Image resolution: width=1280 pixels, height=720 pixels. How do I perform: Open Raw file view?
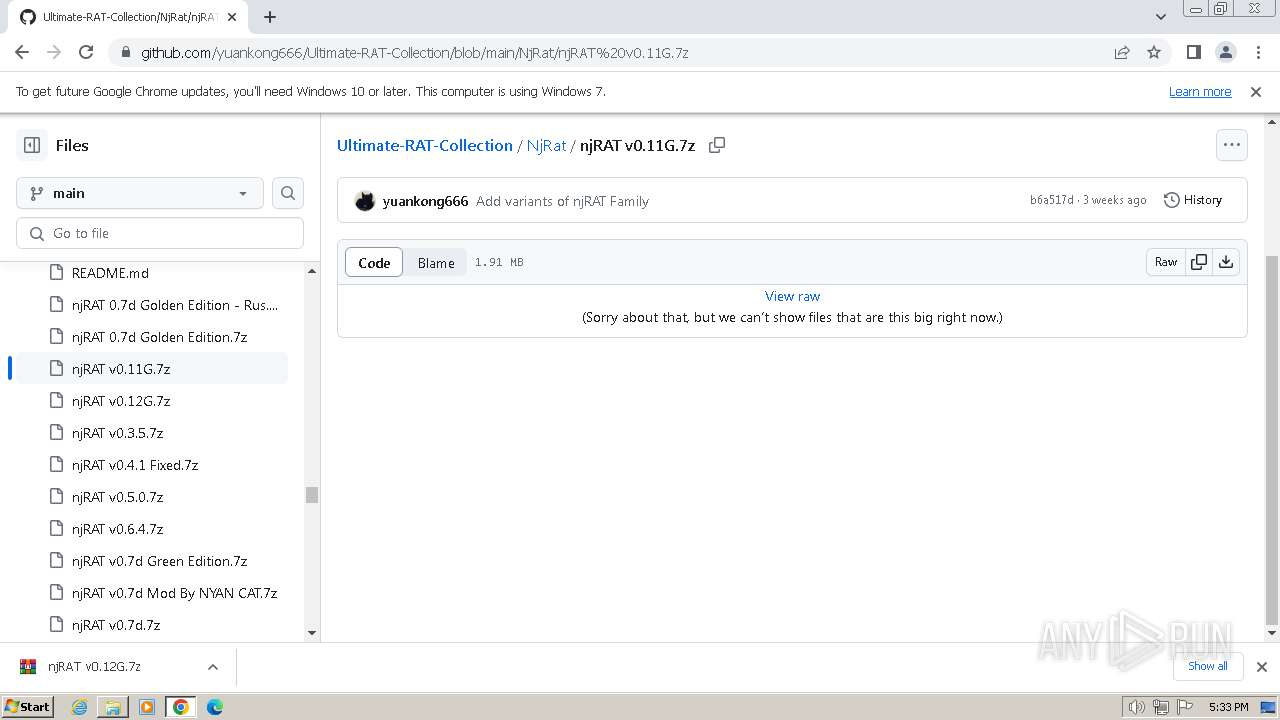click(x=1166, y=262)
